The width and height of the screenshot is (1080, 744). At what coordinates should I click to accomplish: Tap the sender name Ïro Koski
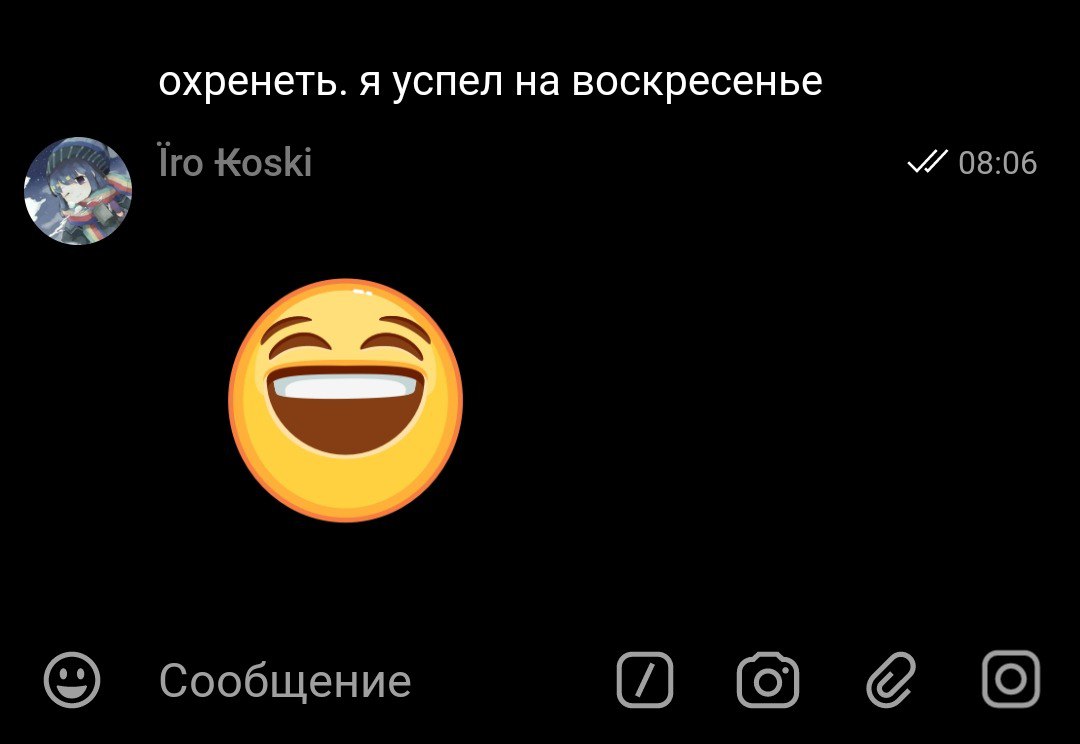pyautogui.click(x=235, y=163)
